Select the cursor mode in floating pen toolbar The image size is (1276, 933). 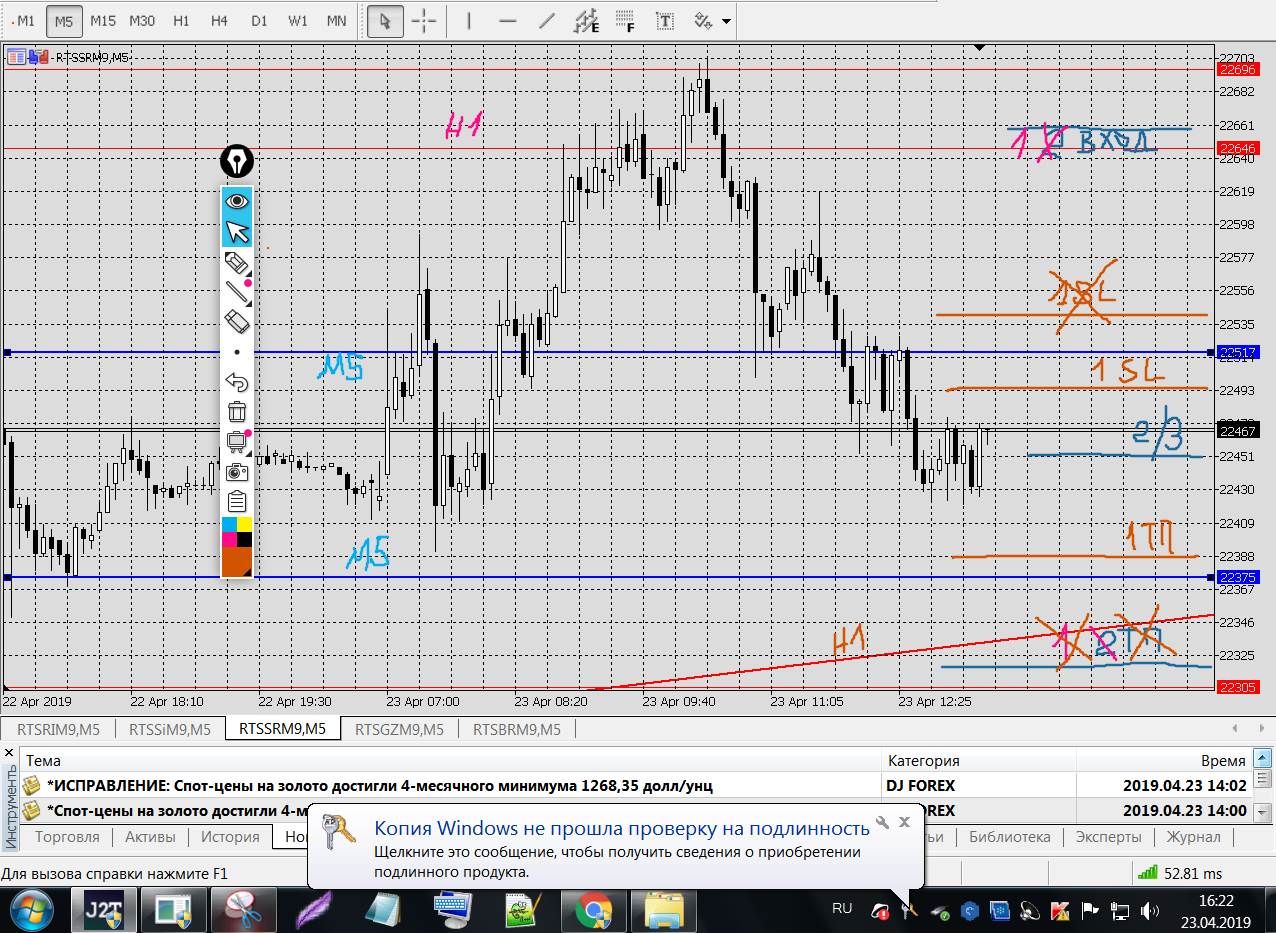coord(237,233)
